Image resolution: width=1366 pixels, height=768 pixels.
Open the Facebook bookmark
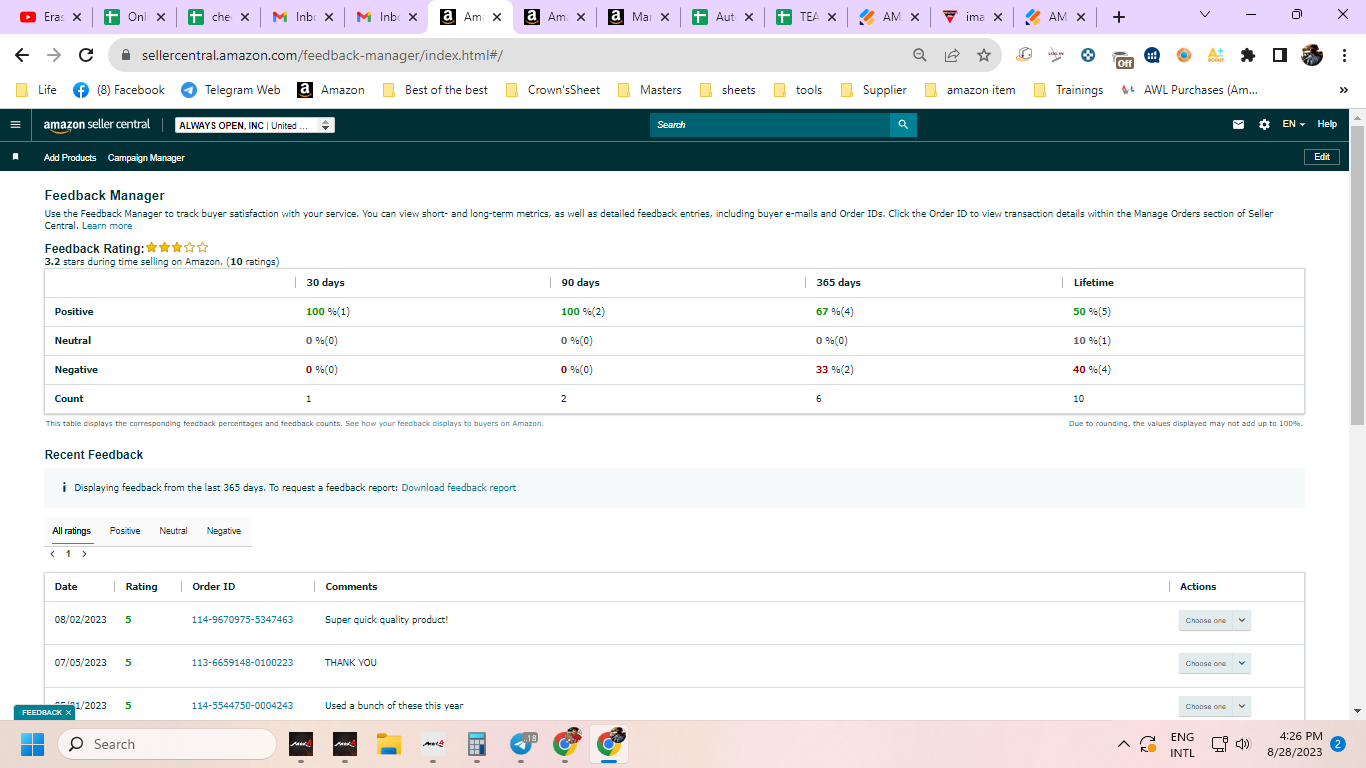(119, 90)
